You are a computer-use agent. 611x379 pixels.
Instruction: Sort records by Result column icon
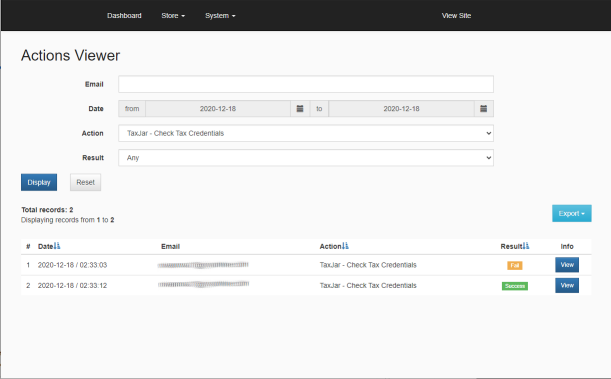tap(526, 246)
